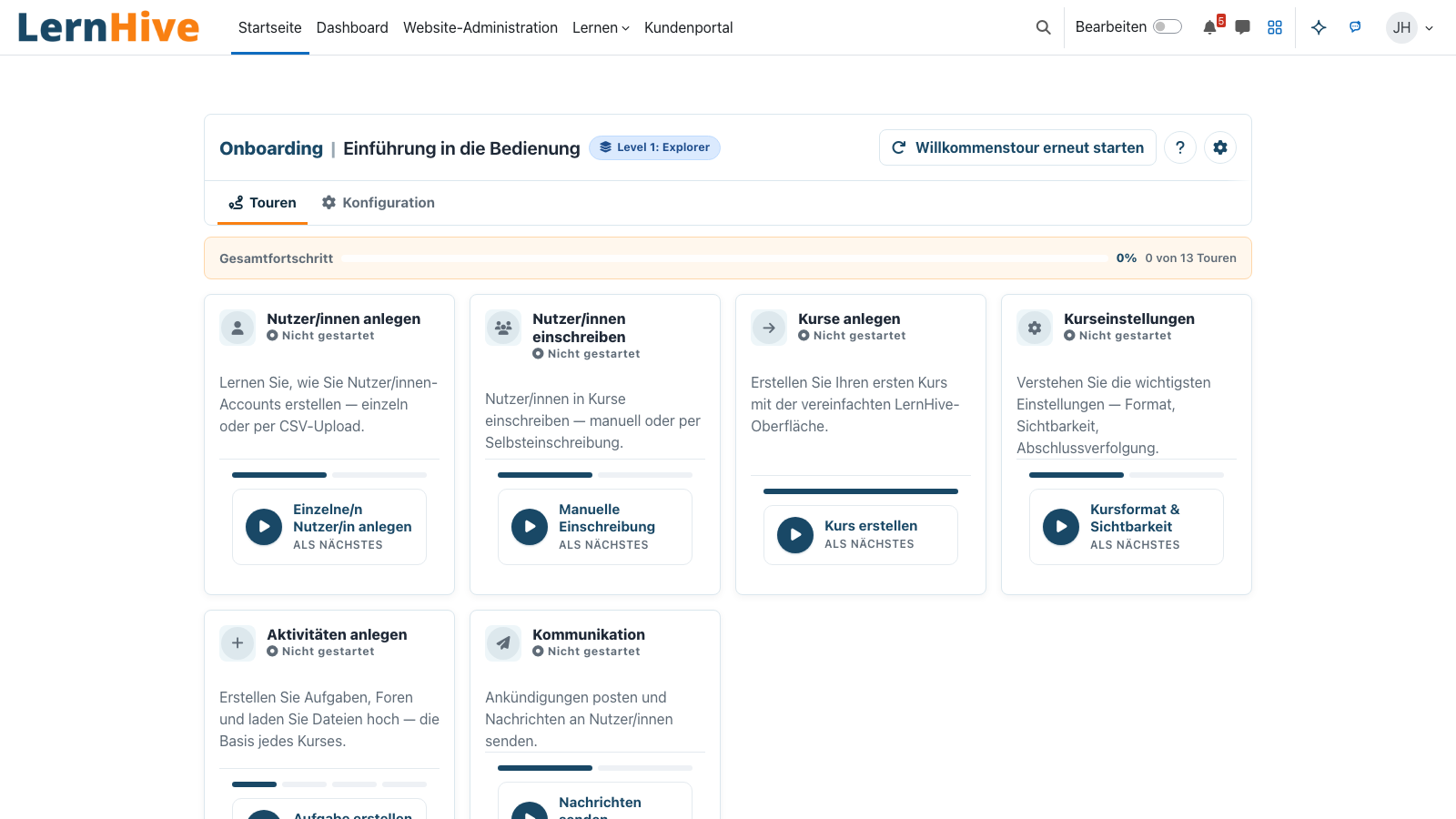
Task: Click the question mark help button
Action: coord(1180,147)
